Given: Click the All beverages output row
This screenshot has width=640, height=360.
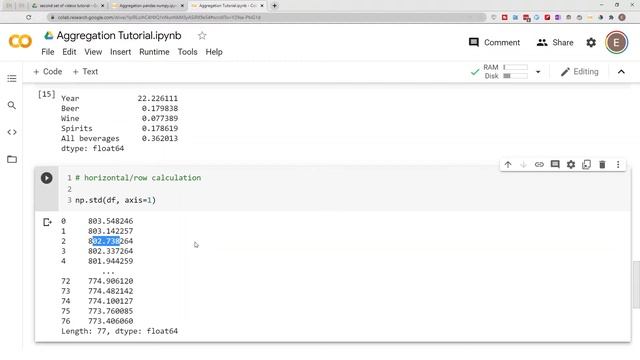Looking at the screenshot, I should click(120, 138).
